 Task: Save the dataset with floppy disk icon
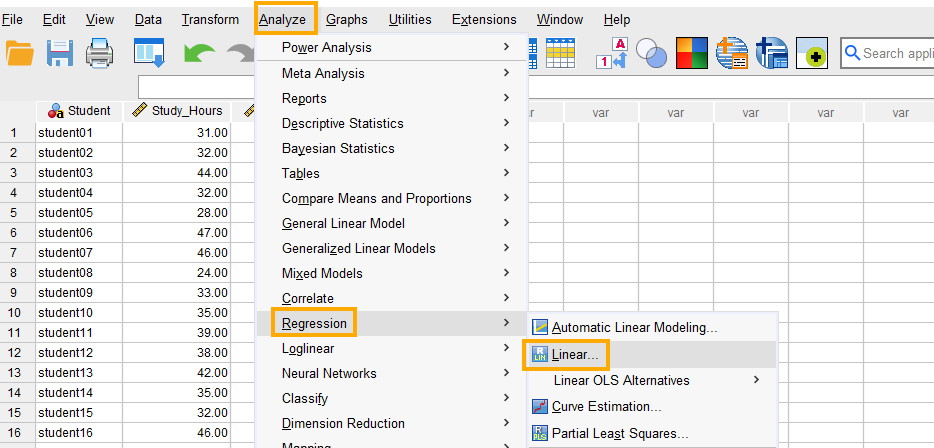pos(60,53)
